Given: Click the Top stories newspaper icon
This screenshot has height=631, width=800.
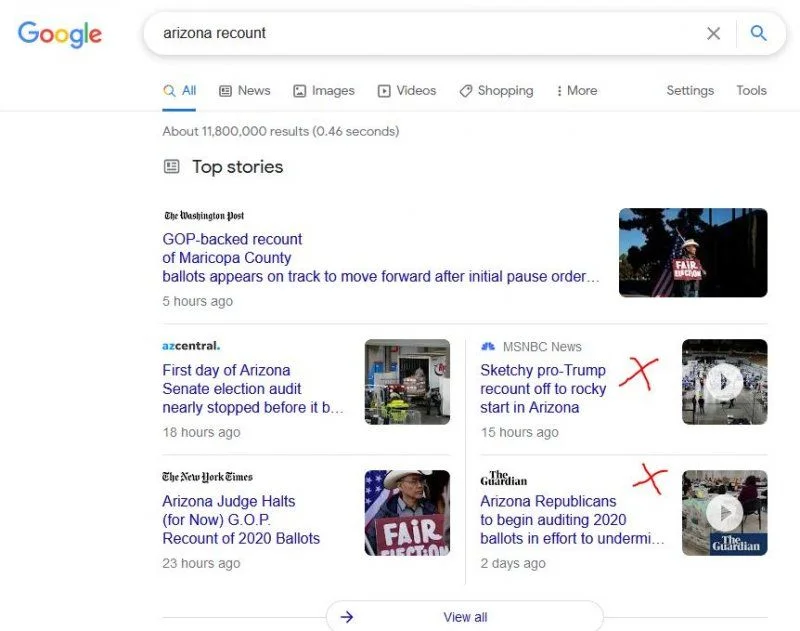Looking at the screenshot, I should click(171, 166).
